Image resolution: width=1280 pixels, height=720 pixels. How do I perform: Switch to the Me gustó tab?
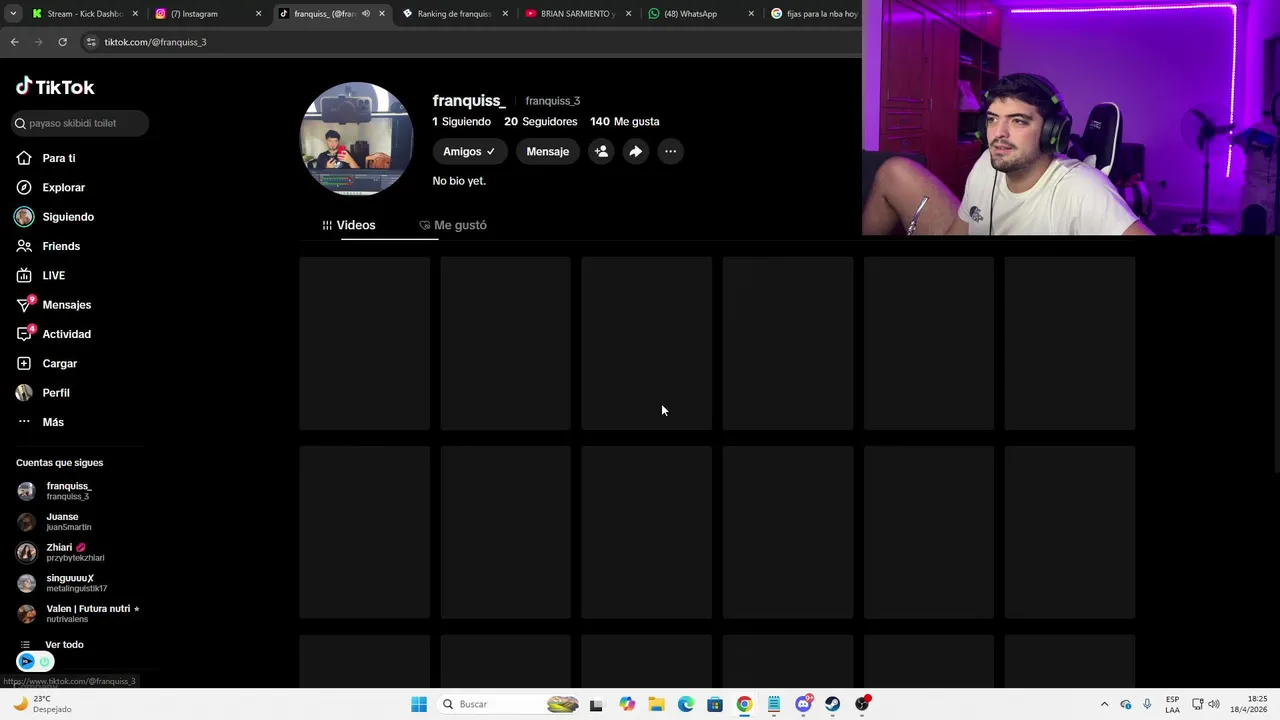(x=453, y=225)
